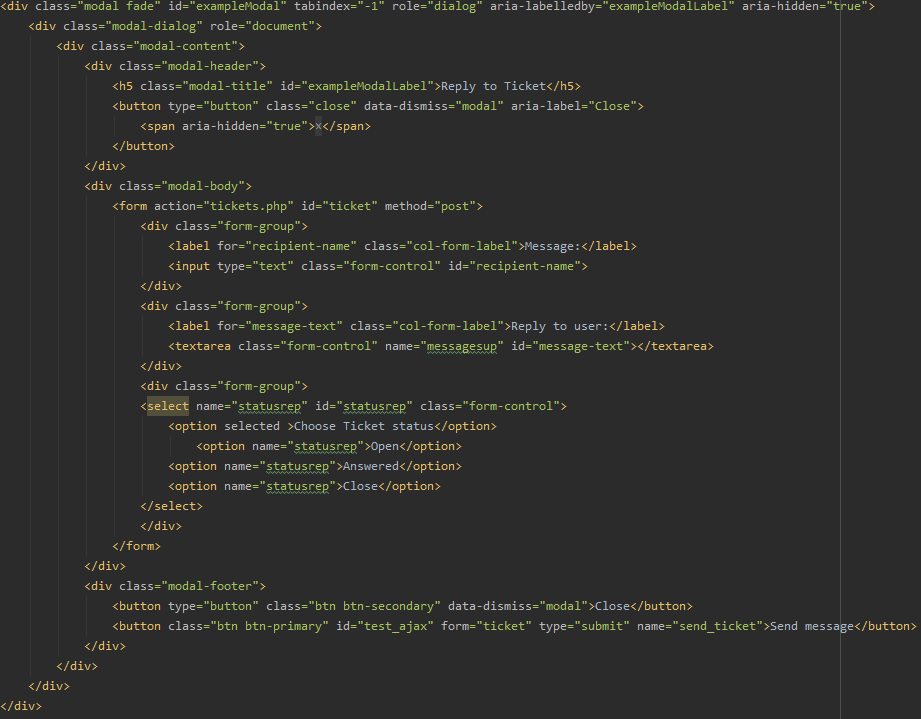Click the class="close" attribute
This screenshot has width=921, height=719.
tap(311, 106)
